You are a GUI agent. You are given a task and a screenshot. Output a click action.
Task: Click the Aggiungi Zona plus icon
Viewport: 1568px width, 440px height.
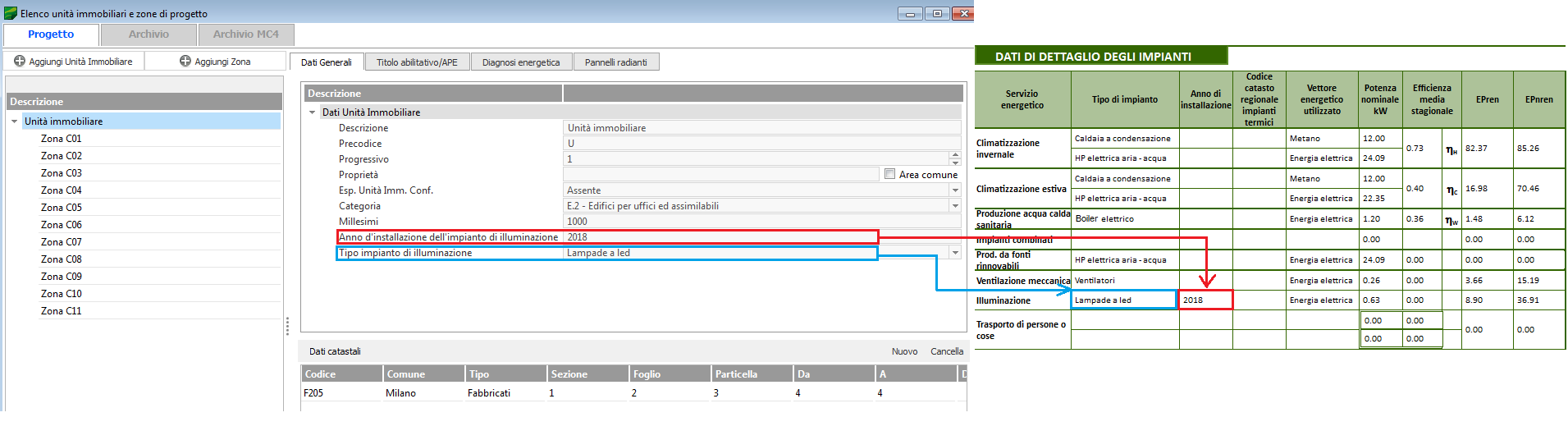(185, 62)
